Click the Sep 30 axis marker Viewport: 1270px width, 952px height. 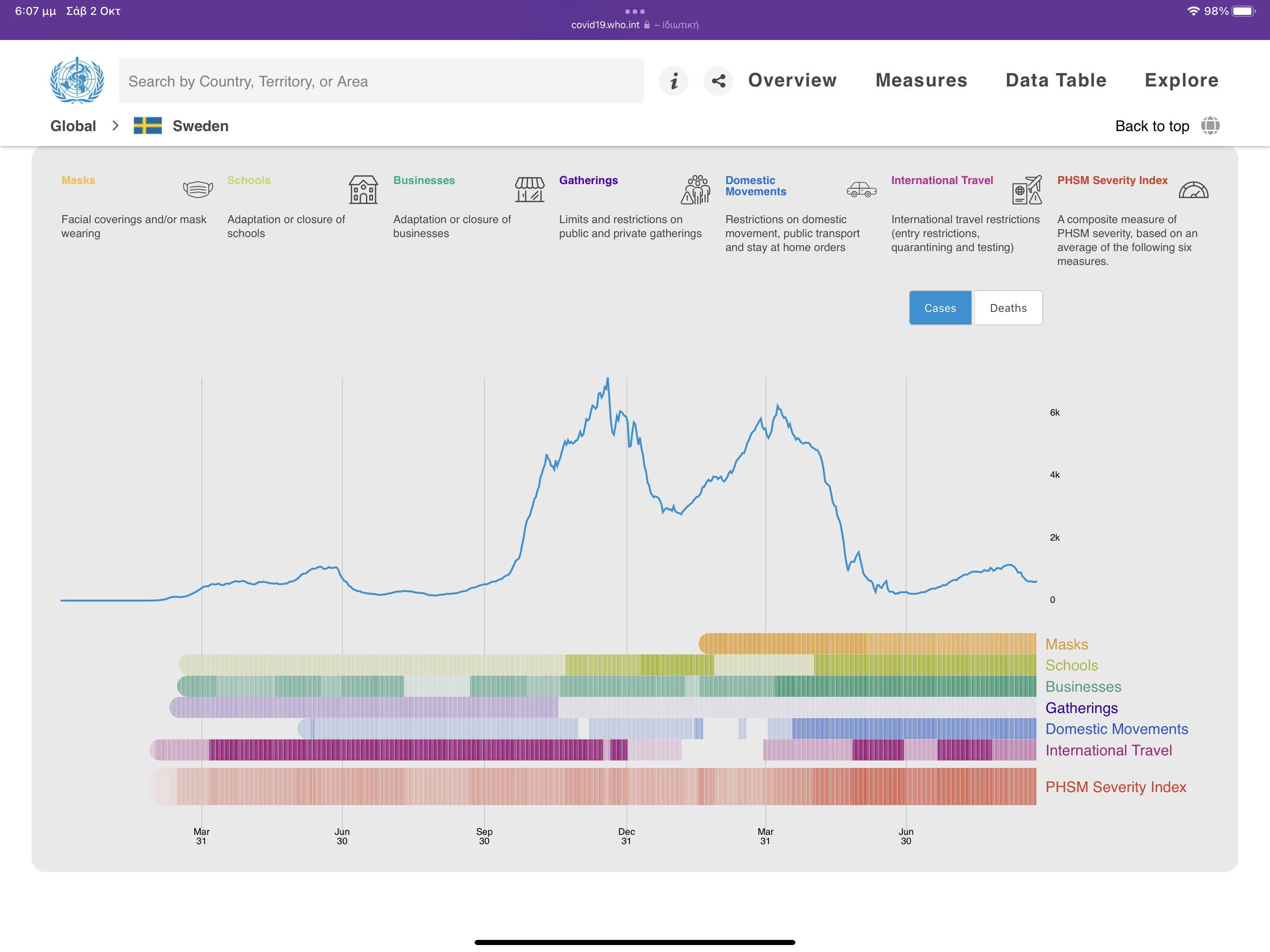tap(484, 836)
